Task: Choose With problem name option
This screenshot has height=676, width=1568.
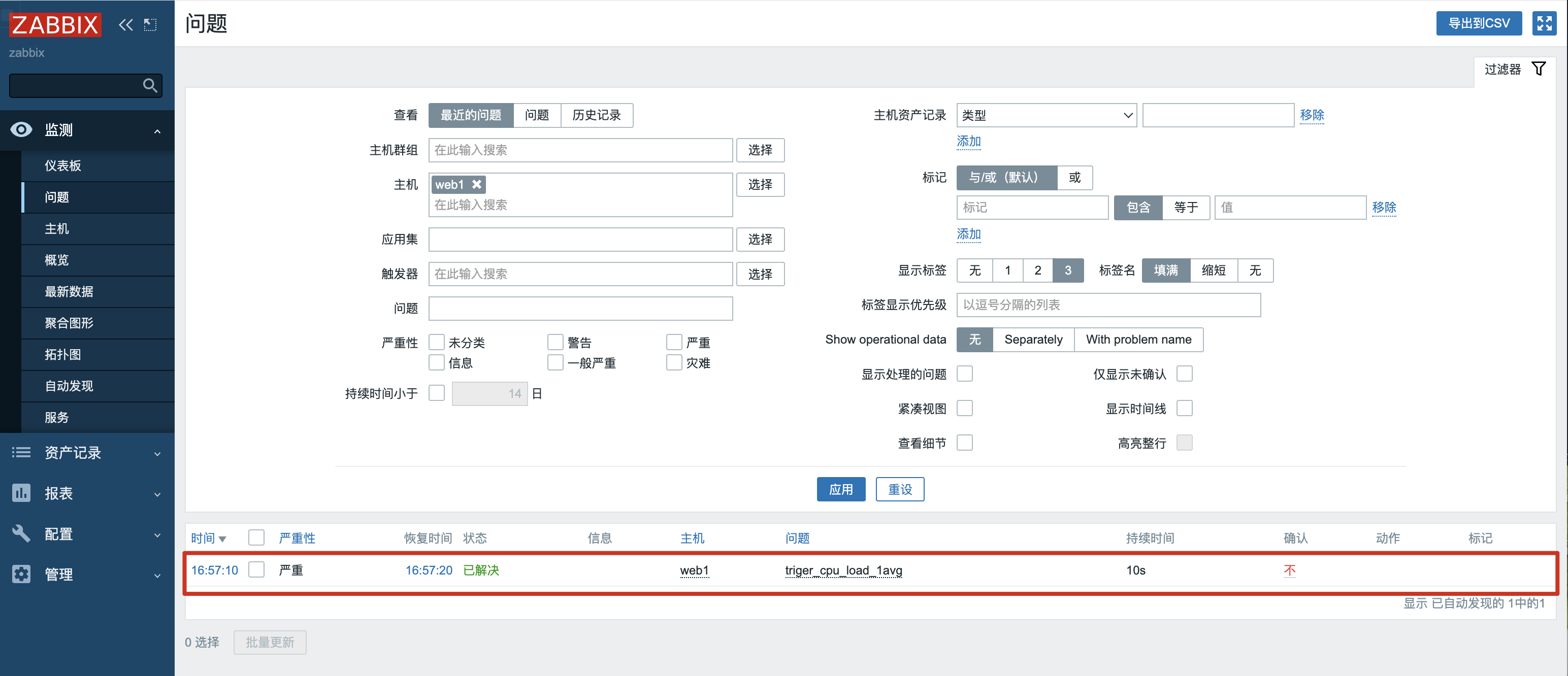Action: [x=1138, y=340]
